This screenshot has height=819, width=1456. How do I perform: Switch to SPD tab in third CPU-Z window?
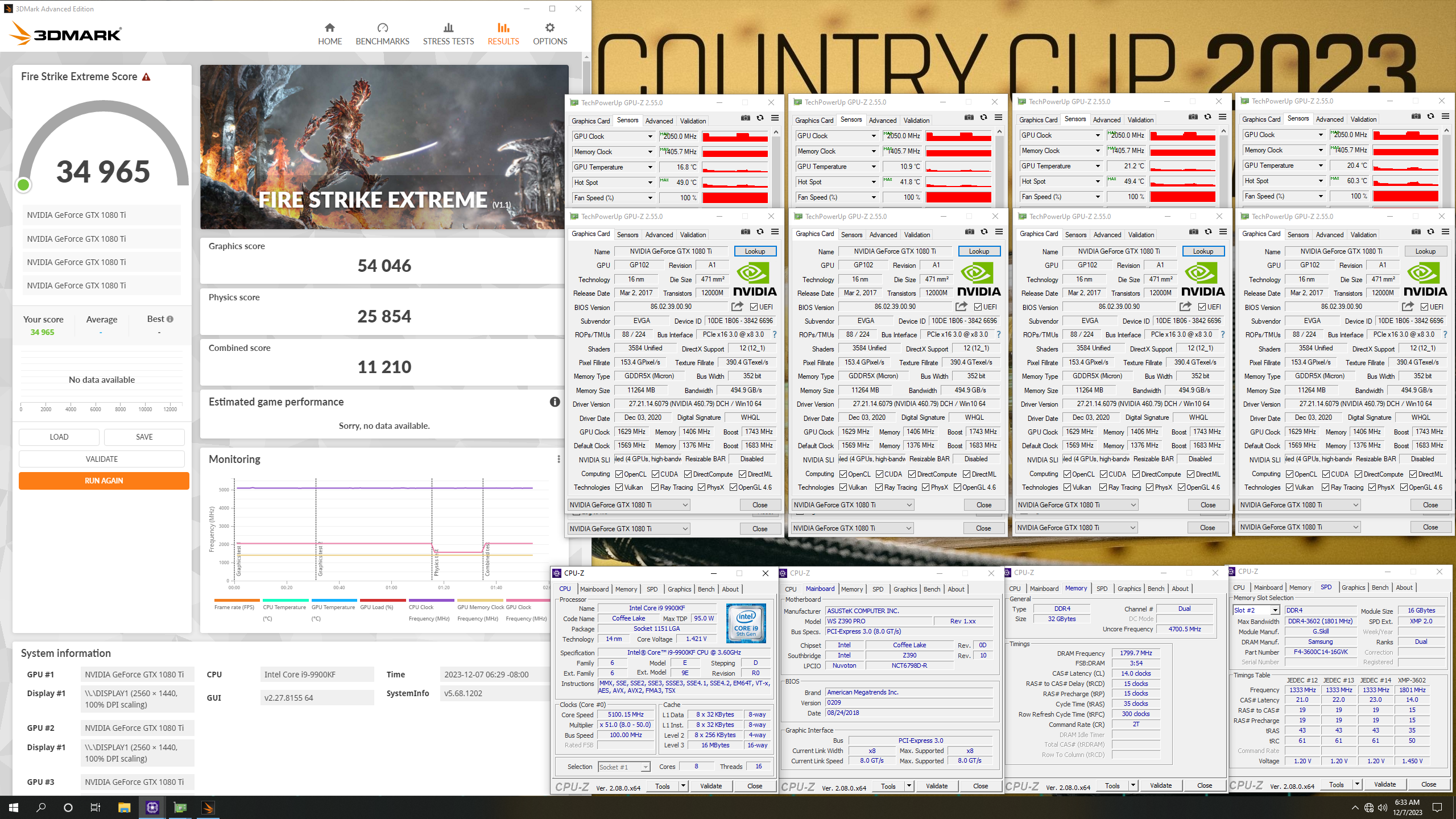pyautogui.click(x=1102, y=589)
